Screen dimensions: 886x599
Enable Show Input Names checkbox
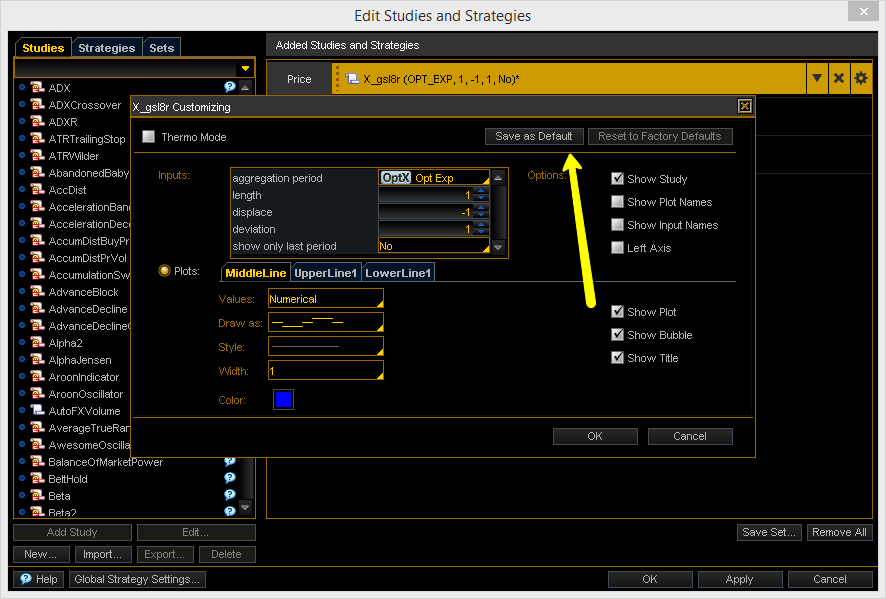click(618, 225)
